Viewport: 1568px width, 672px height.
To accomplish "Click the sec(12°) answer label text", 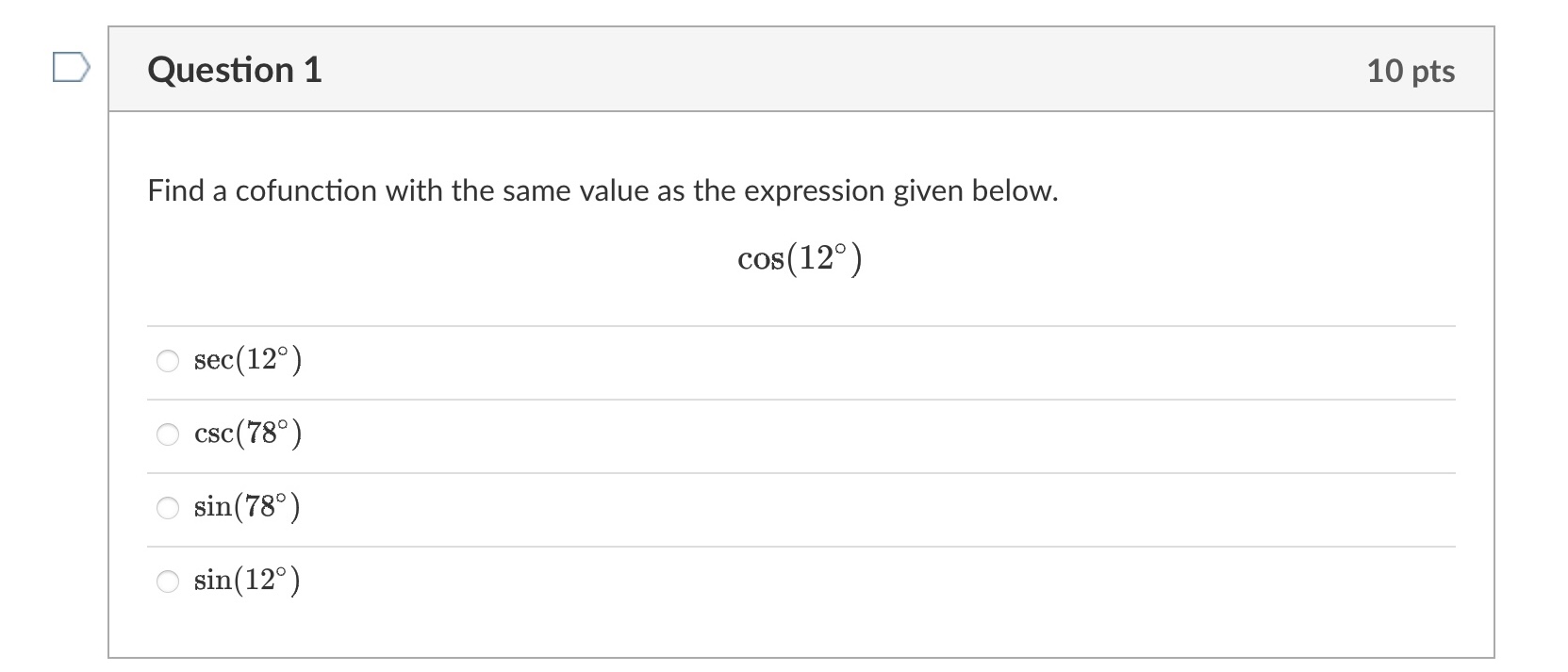I will [248, 360].
